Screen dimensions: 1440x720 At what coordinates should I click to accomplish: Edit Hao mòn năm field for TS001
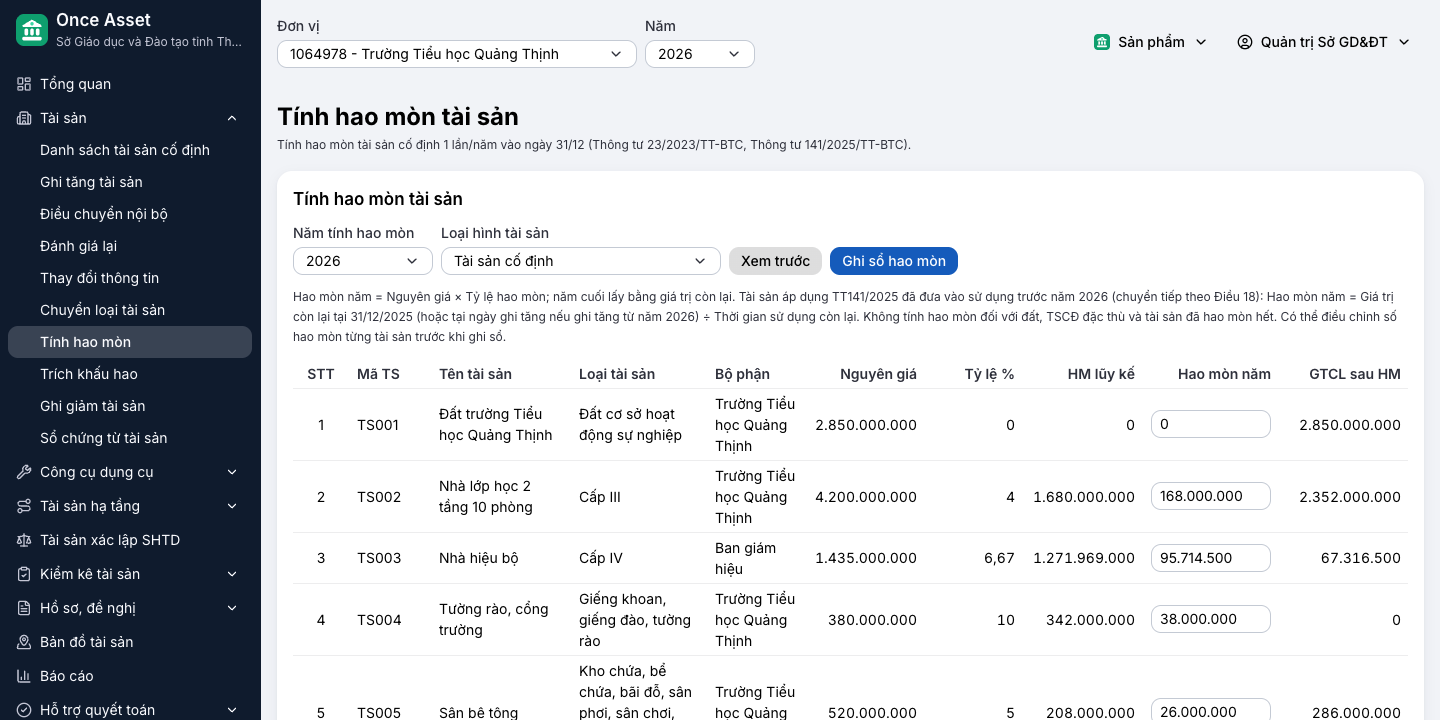coord(1211,424)
